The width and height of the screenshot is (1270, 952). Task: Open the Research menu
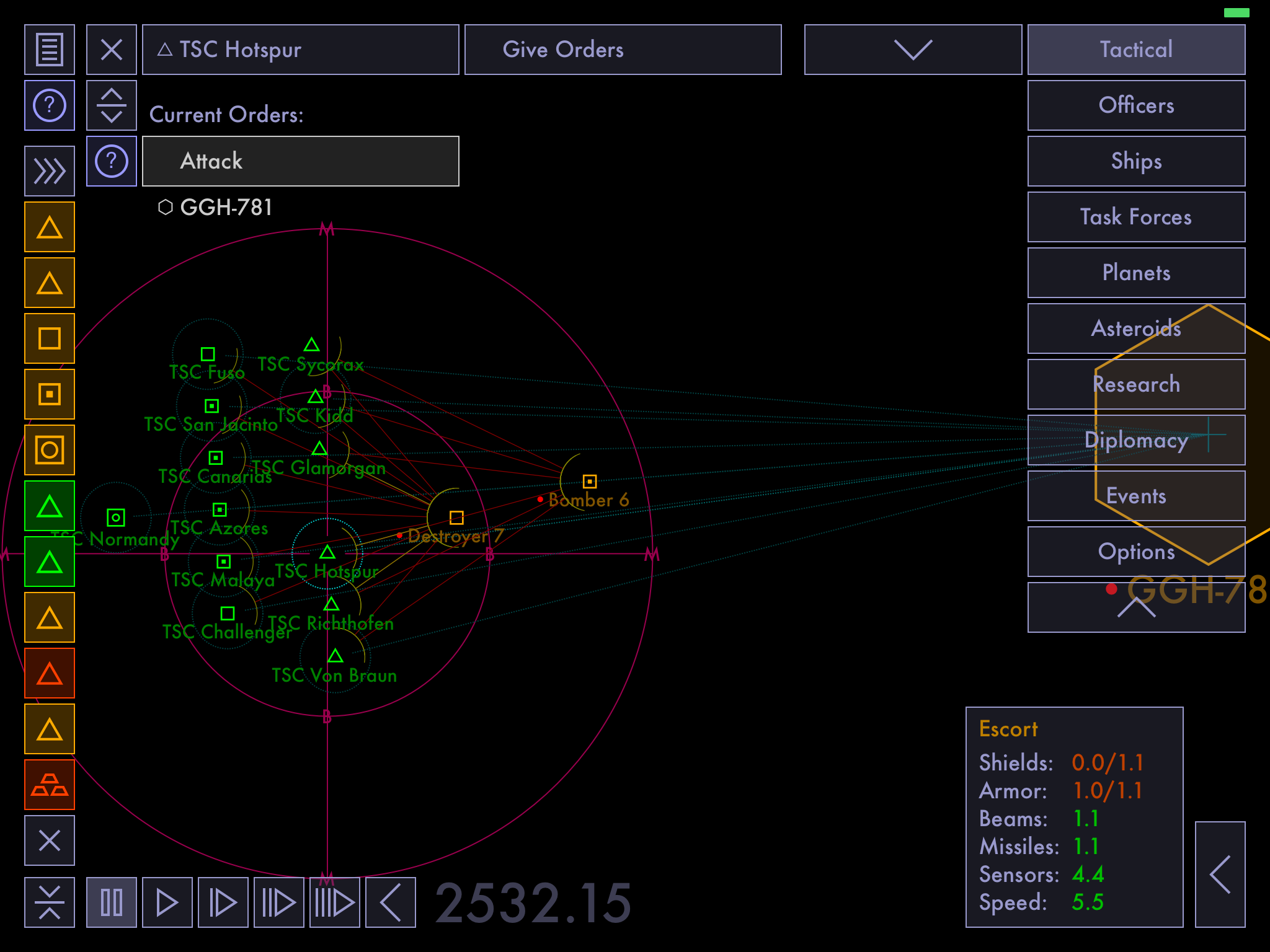[x=1136, y=384]
